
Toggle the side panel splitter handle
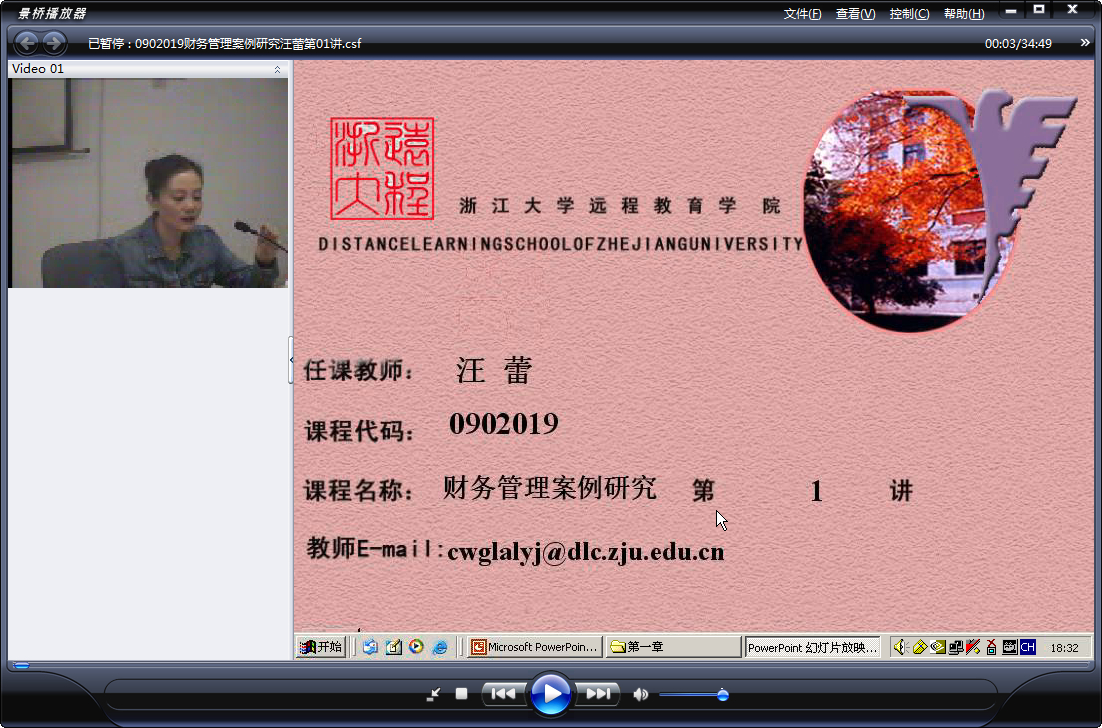(x=291, y=360)
